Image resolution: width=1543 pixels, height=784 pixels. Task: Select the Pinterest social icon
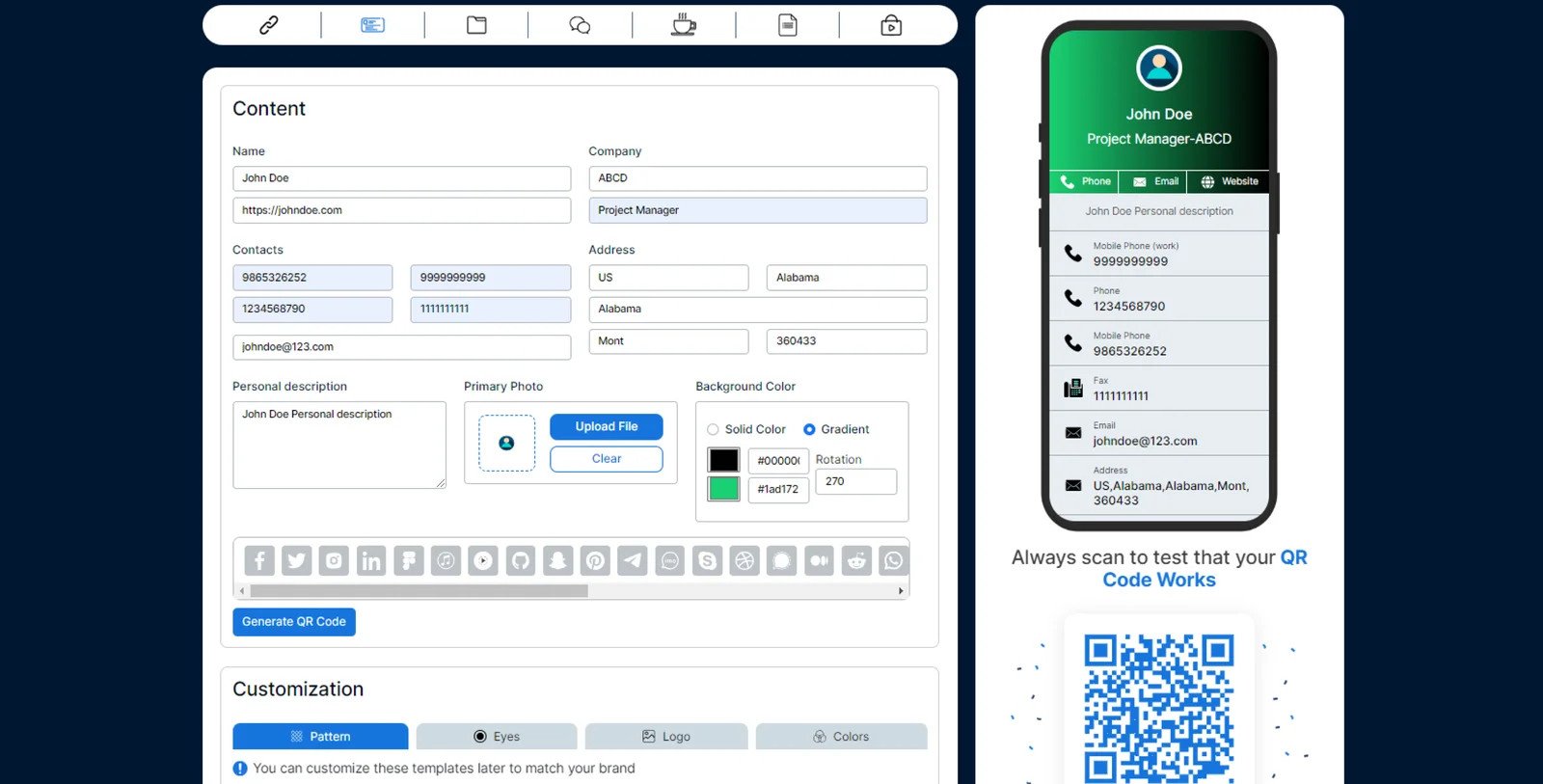click(595, 560)
